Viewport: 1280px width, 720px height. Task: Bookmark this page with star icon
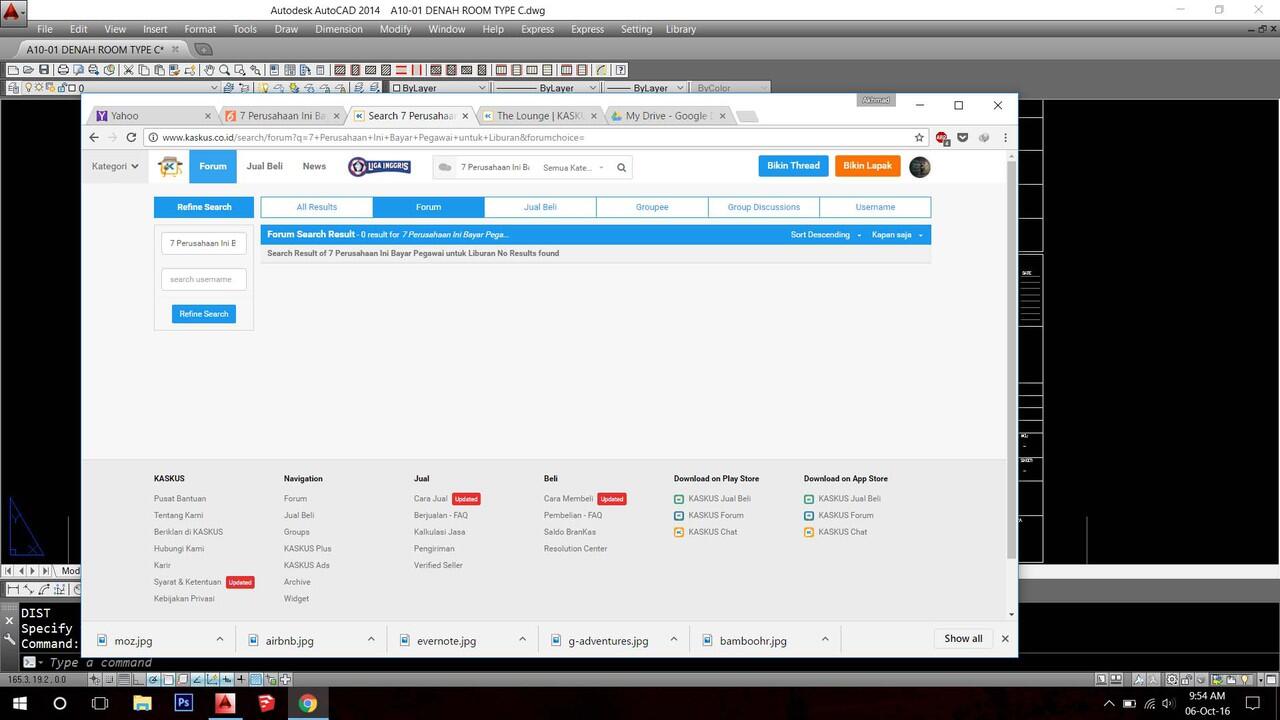919,137
